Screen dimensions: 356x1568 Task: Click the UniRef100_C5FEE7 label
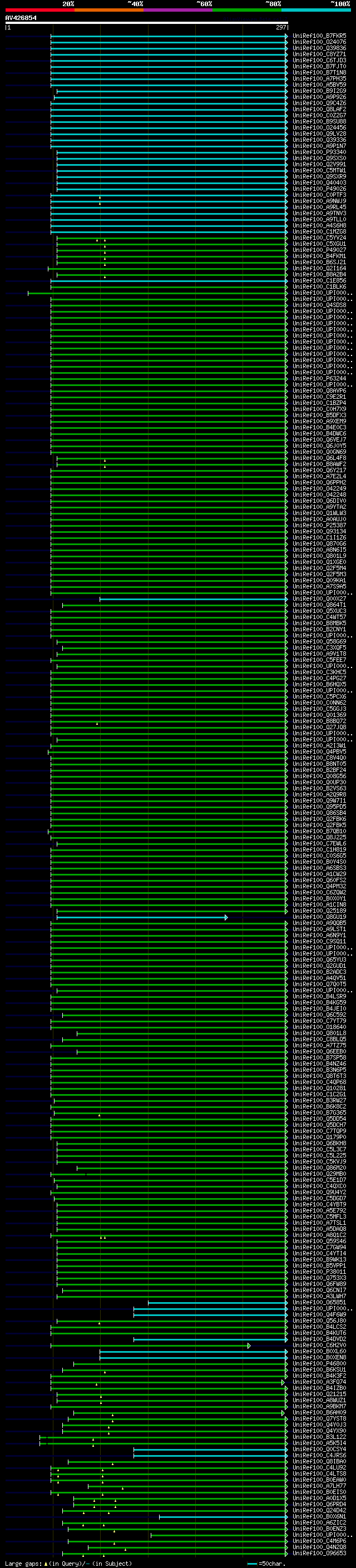[319, 660]
